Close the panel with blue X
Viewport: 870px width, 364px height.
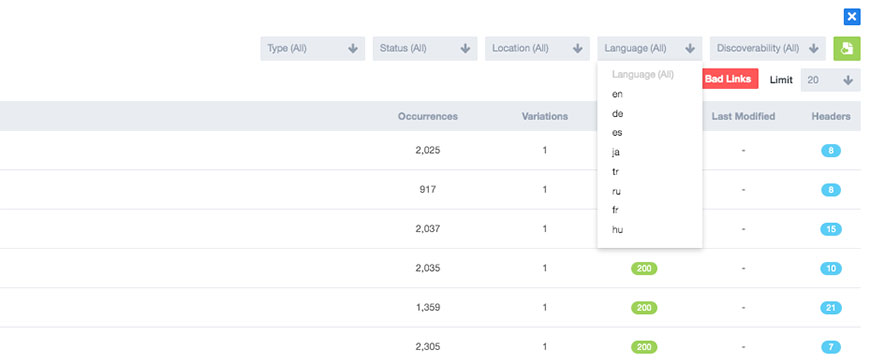pyautogui.click(x=852, y=17)
